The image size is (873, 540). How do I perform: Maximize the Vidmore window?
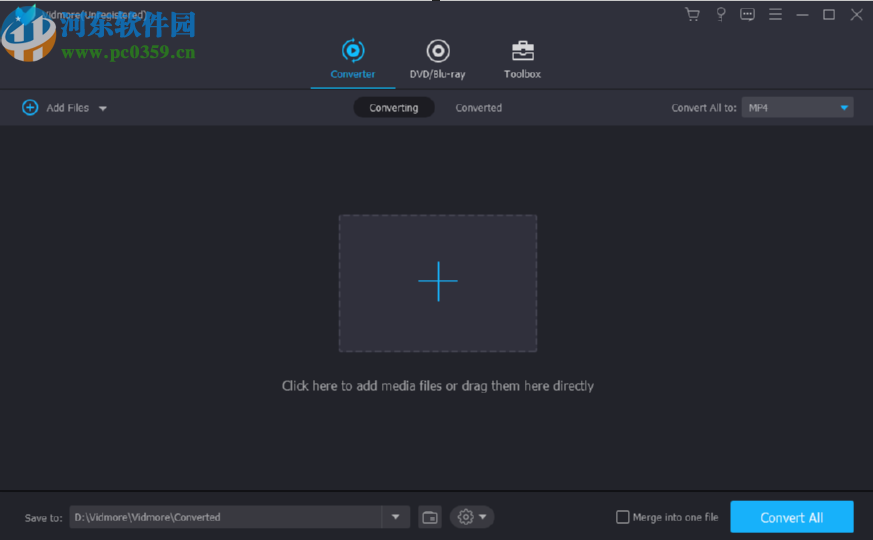pyautogui.click(x=829, y=15)
